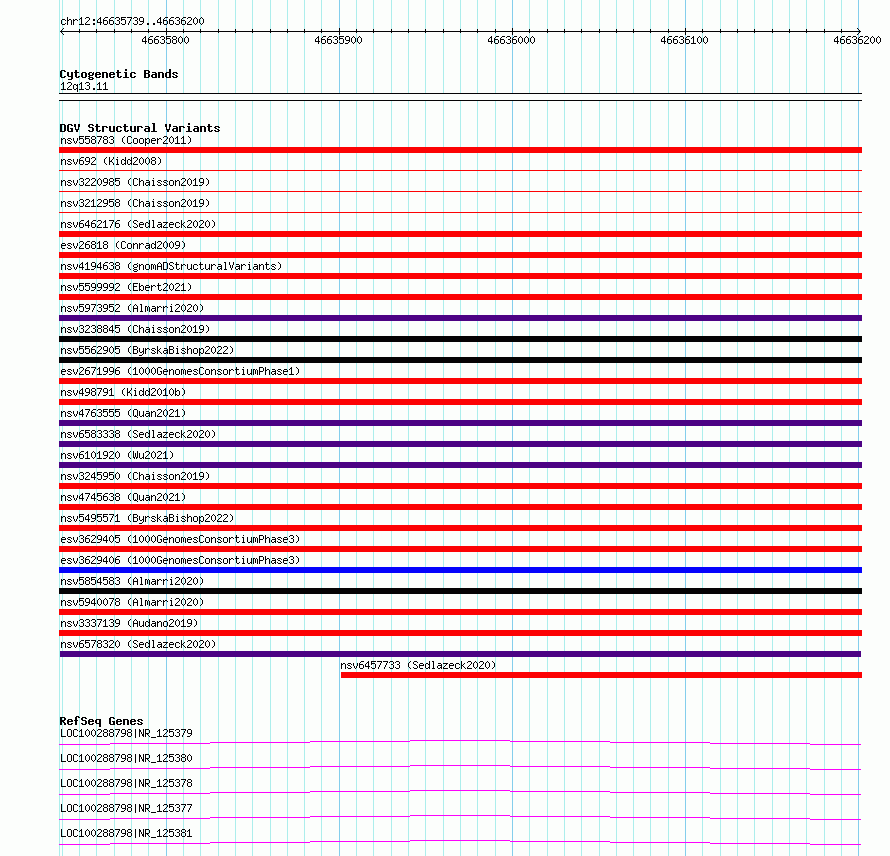Click nsv6462176 (Sedlazeck2020) label
This screenshot has width=890, height=856.
(138, 224)
